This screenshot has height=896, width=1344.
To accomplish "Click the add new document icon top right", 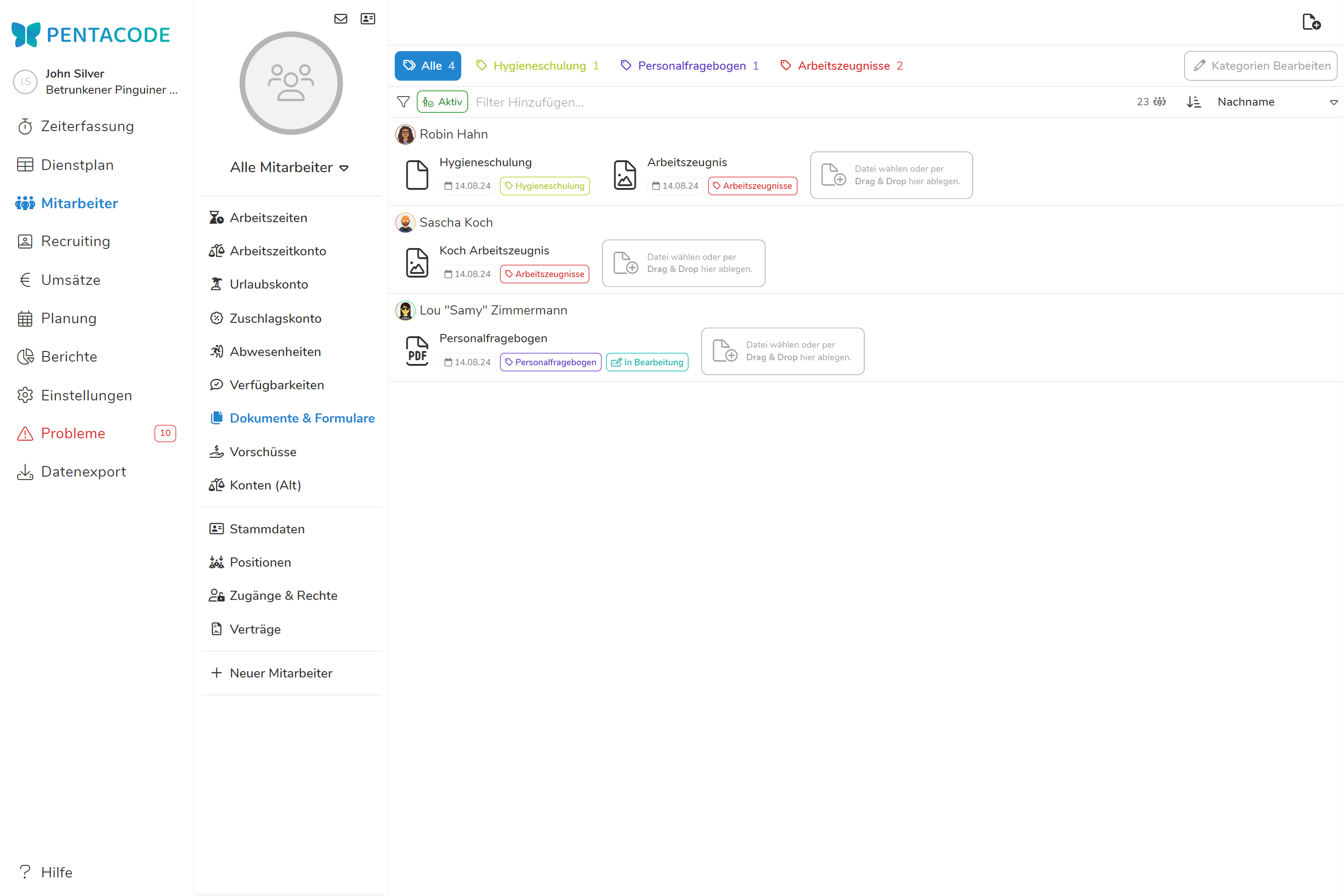I will pos(1311,22).
